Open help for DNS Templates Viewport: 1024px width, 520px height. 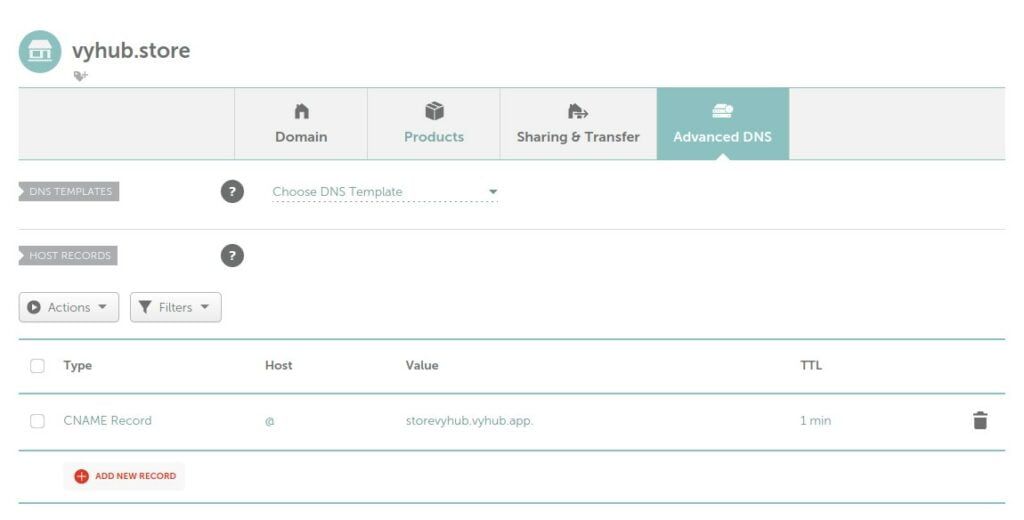pyautogui.click(x=232, y=191)
